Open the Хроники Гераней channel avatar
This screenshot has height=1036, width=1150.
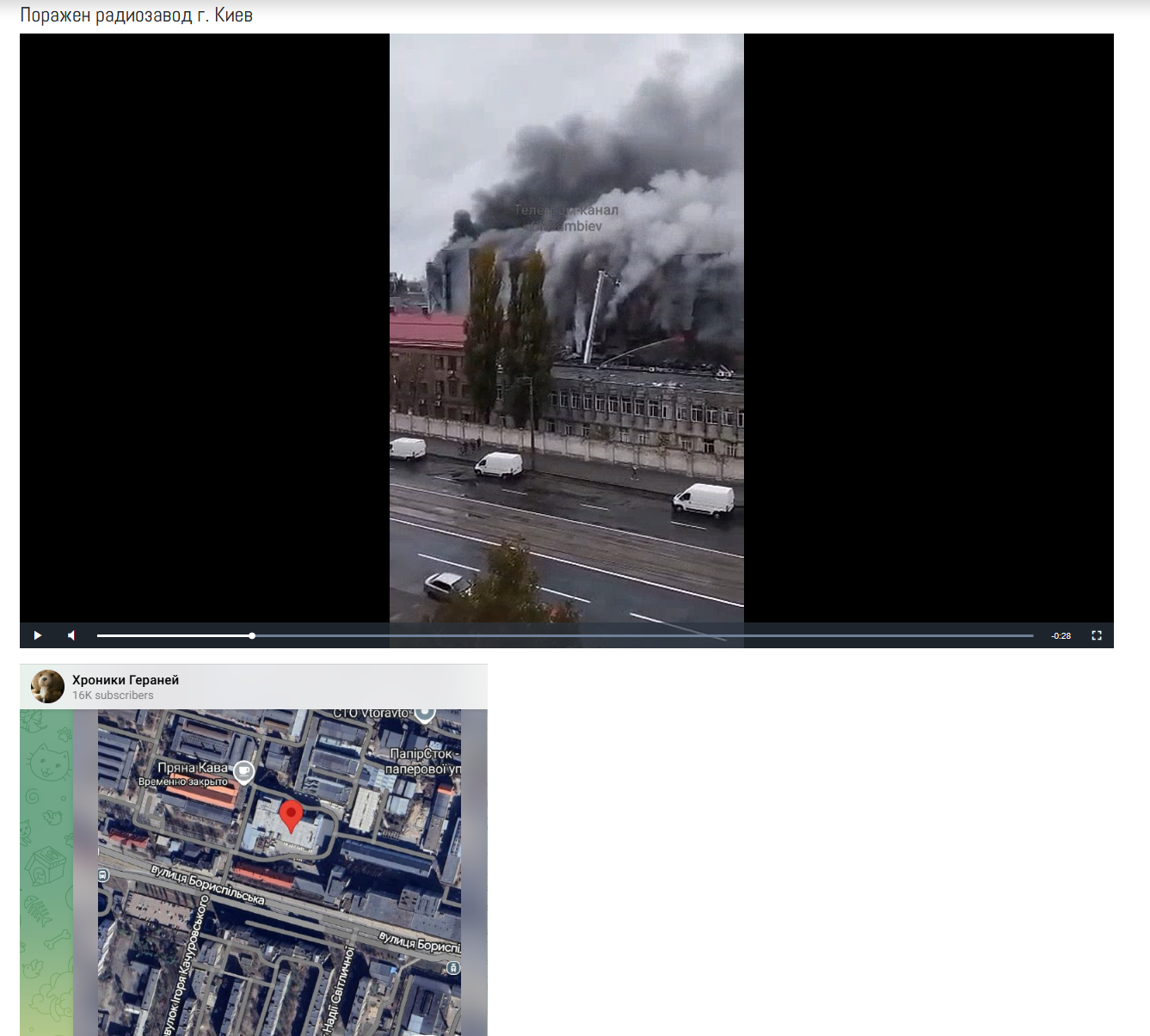pos(48,687)
